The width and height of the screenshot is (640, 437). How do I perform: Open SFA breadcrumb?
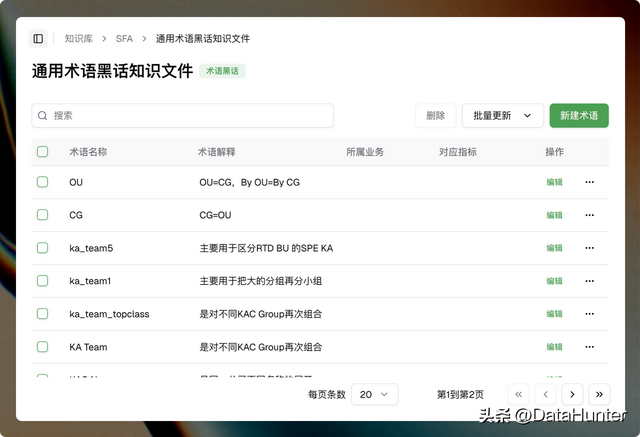[x=124, y=39]
